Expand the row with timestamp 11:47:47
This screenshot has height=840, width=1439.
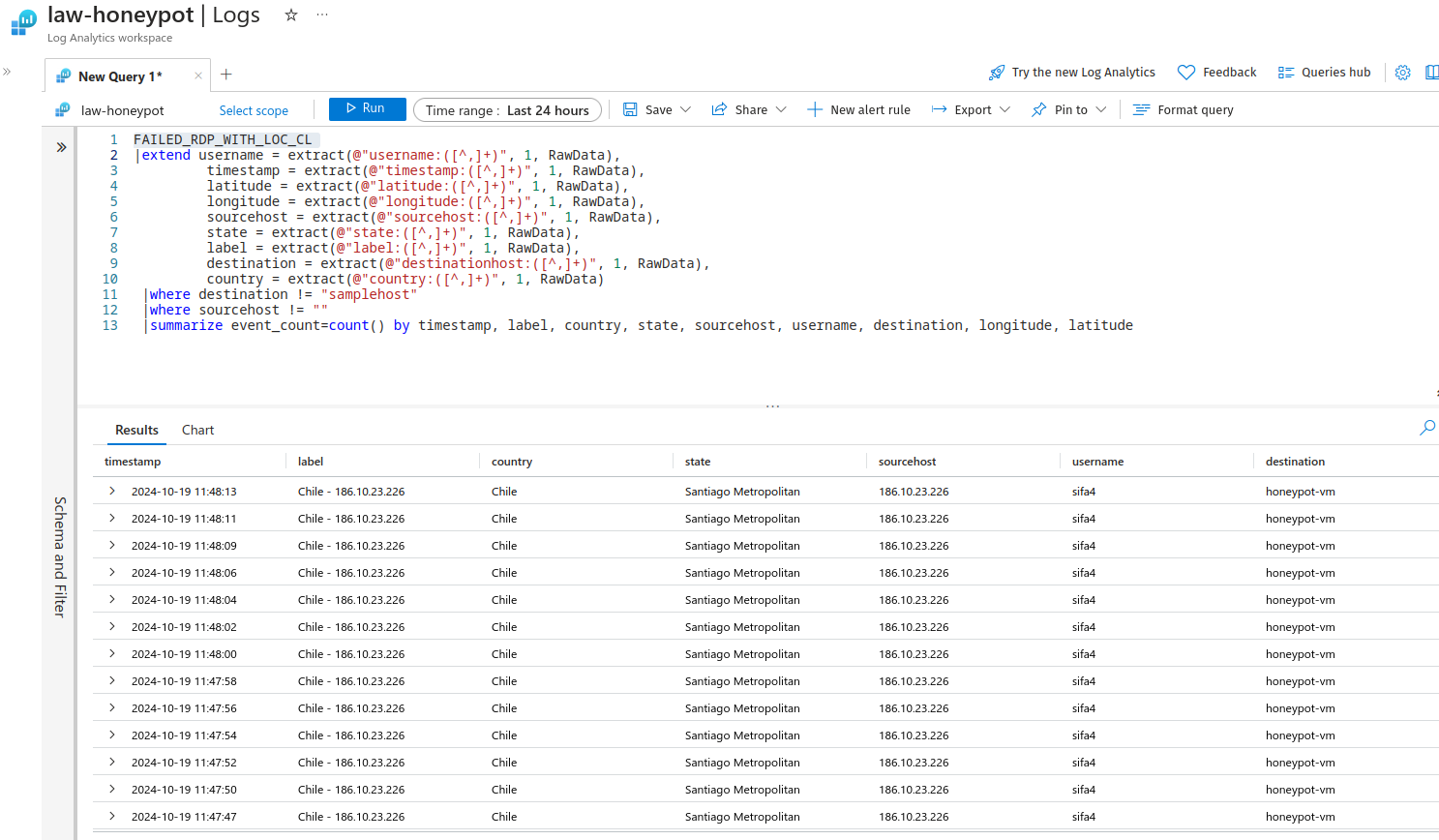click(112, 816)
